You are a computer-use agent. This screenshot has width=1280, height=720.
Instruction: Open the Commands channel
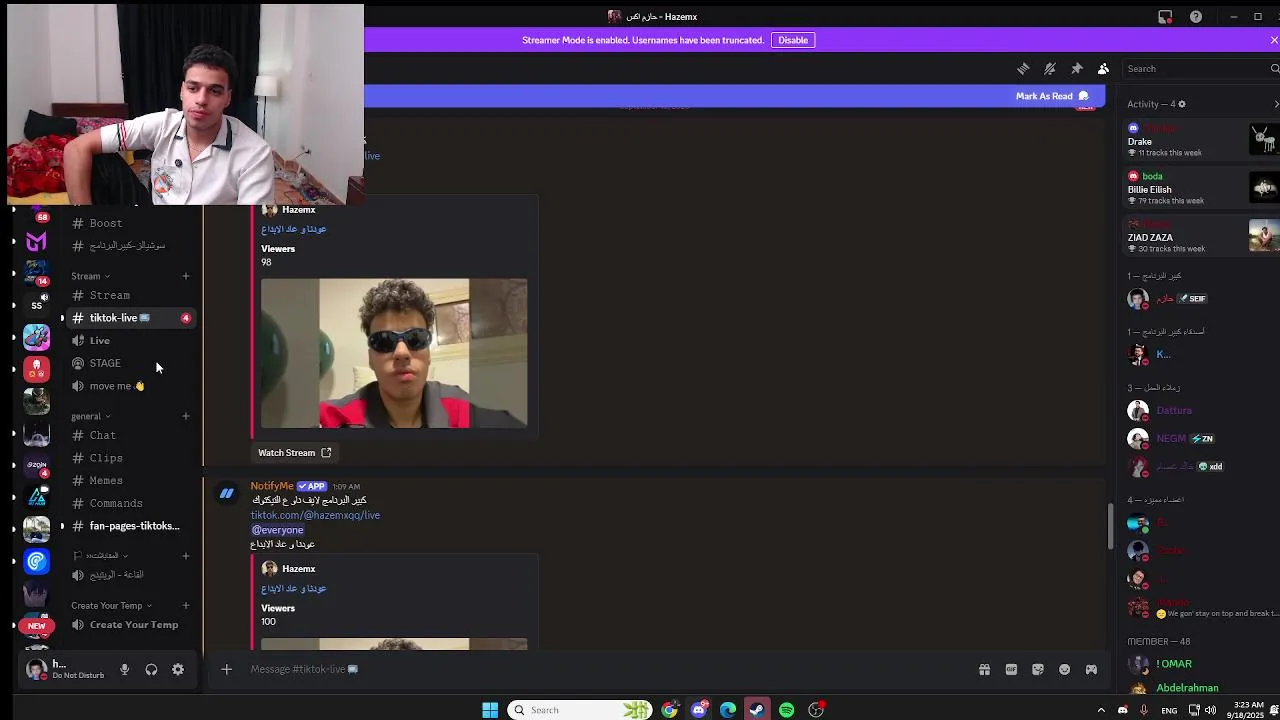point(130,503)
